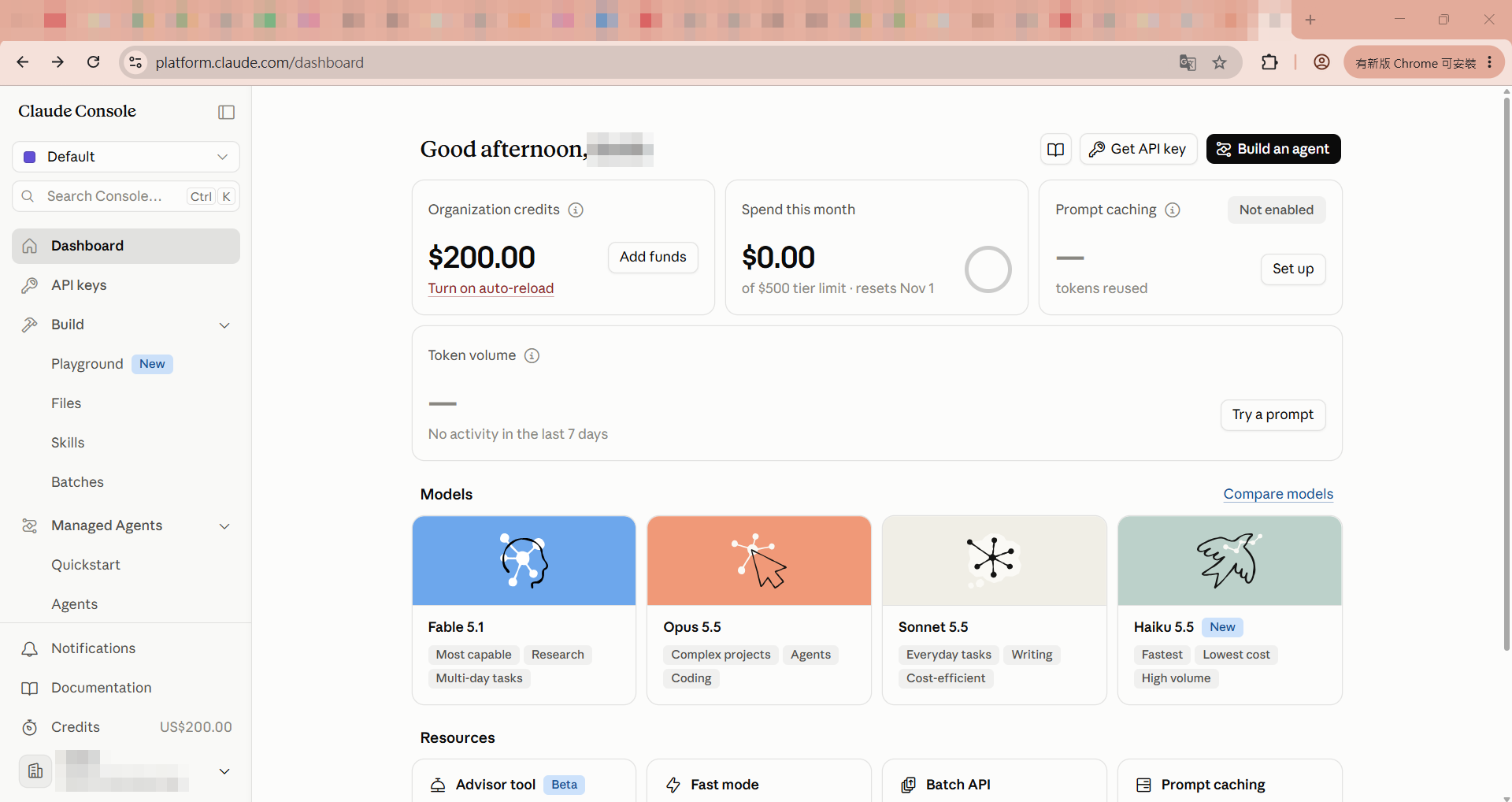Open the Google Translate icon in address bar

point(1188,62)
